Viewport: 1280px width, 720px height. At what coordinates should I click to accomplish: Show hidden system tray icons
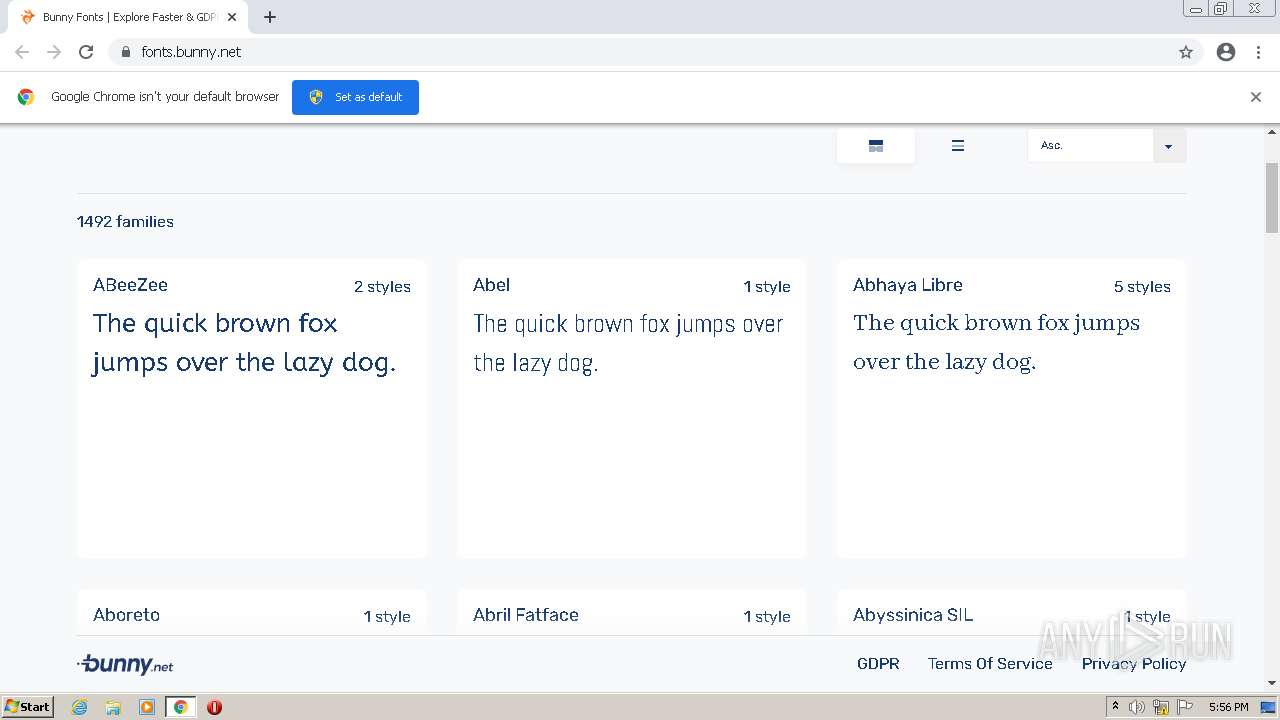pos(1115,707)
